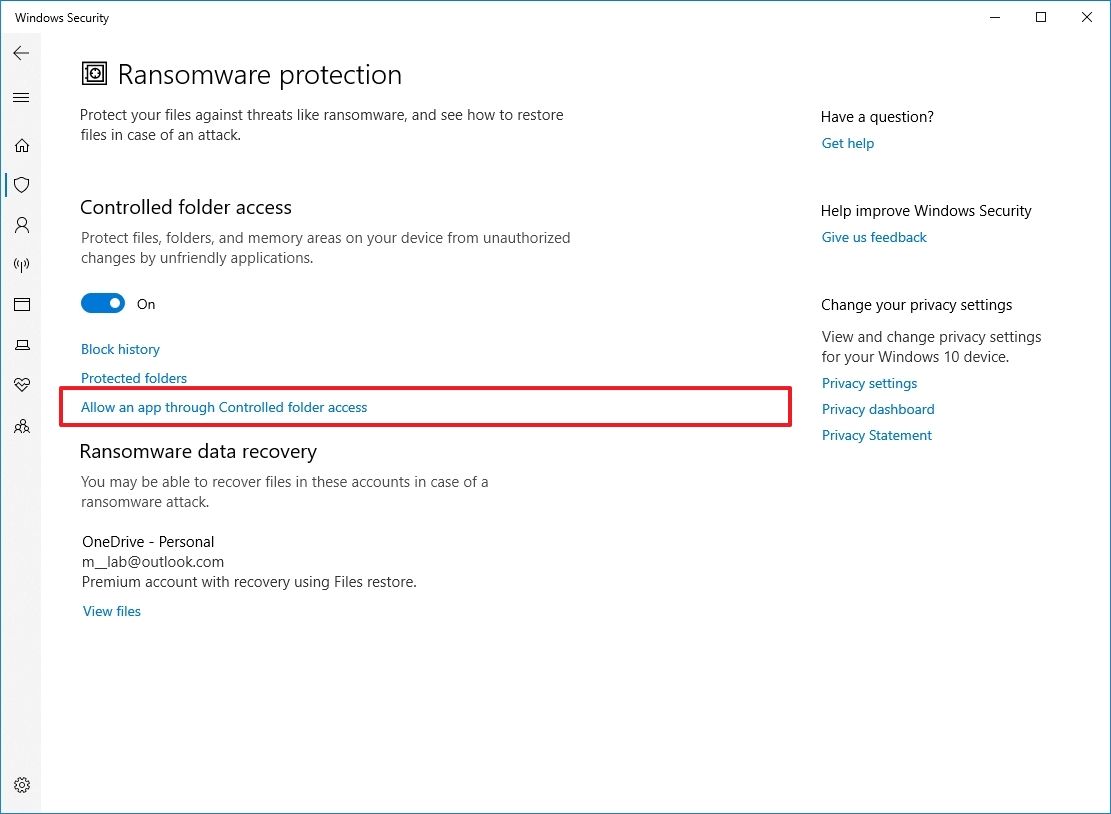Open App & browser control section
Image resolution: width=1111 pixels, height=814 pixels.
click(22, 304)
